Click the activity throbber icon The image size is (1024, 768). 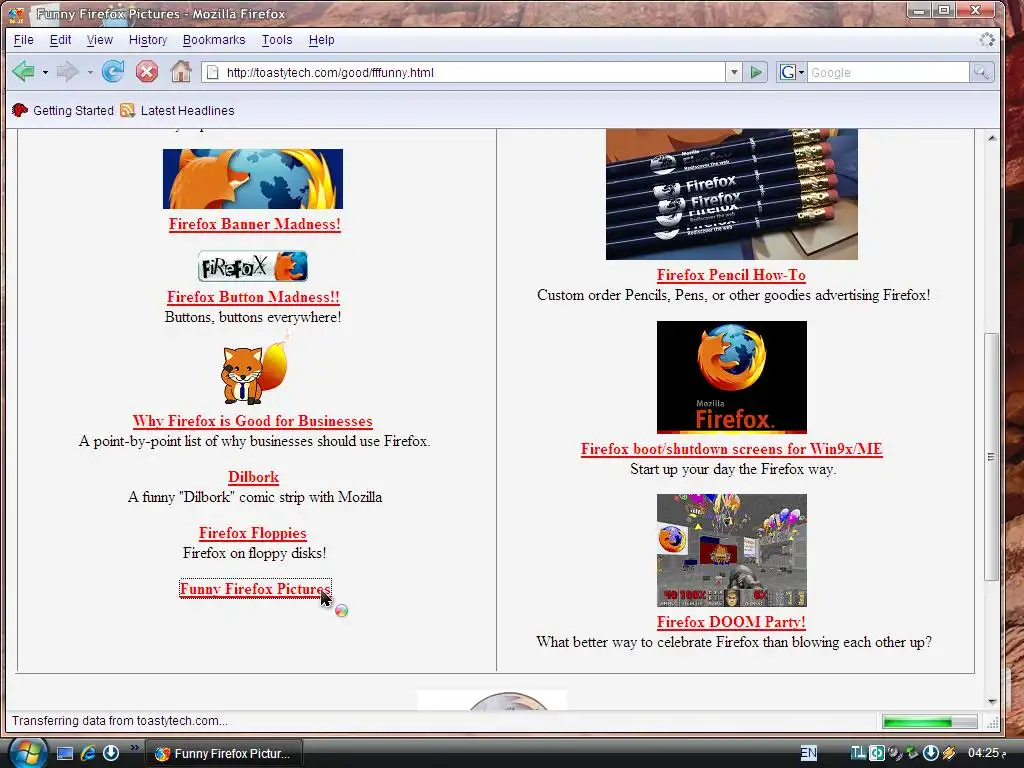coord(987,40)
